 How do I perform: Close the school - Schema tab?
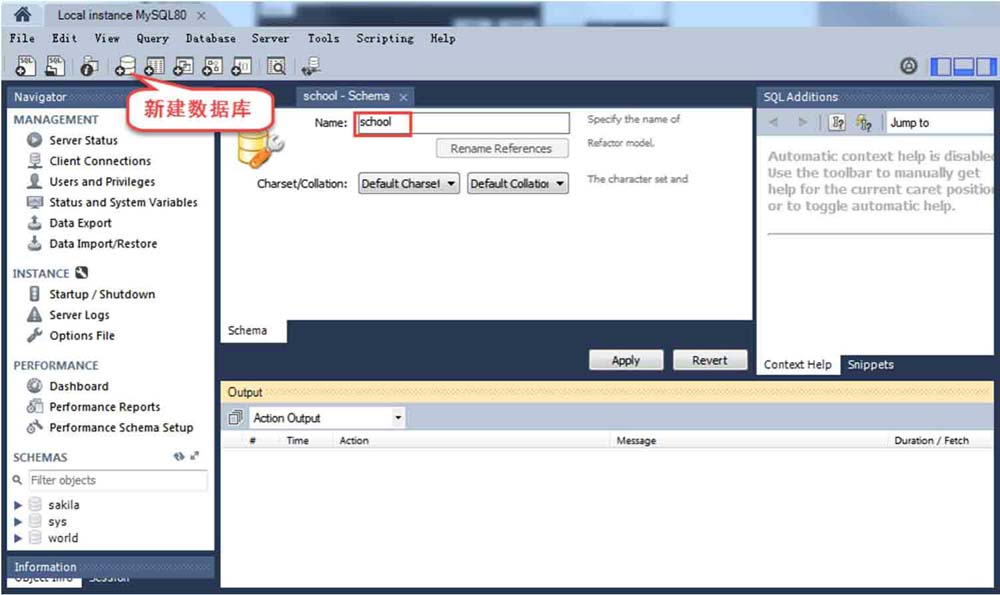click(x=403, y=97)
